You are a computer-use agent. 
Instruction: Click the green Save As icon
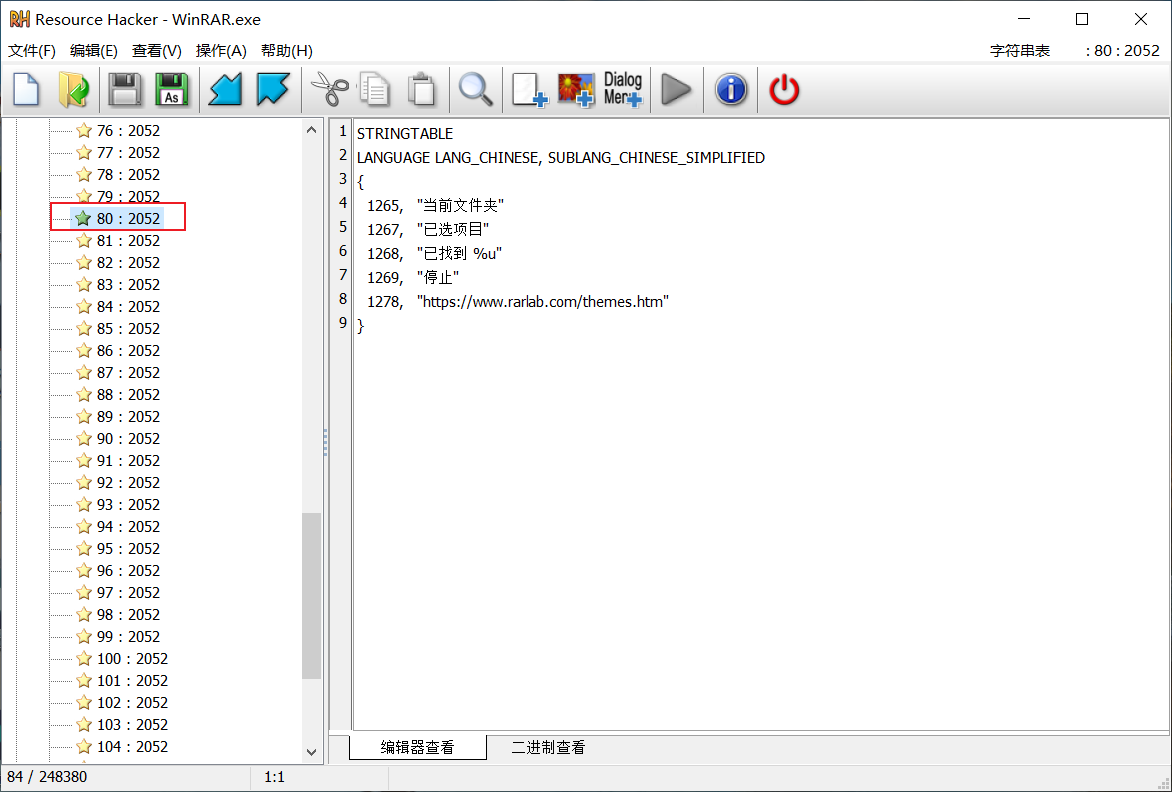point(171,90)
